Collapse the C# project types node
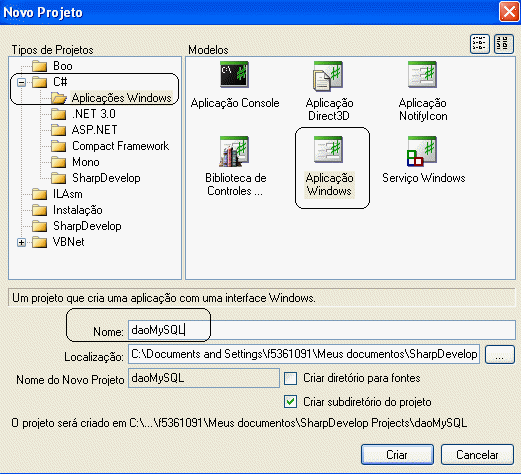This screenshot has width=521, height=474. pos(21,82)
